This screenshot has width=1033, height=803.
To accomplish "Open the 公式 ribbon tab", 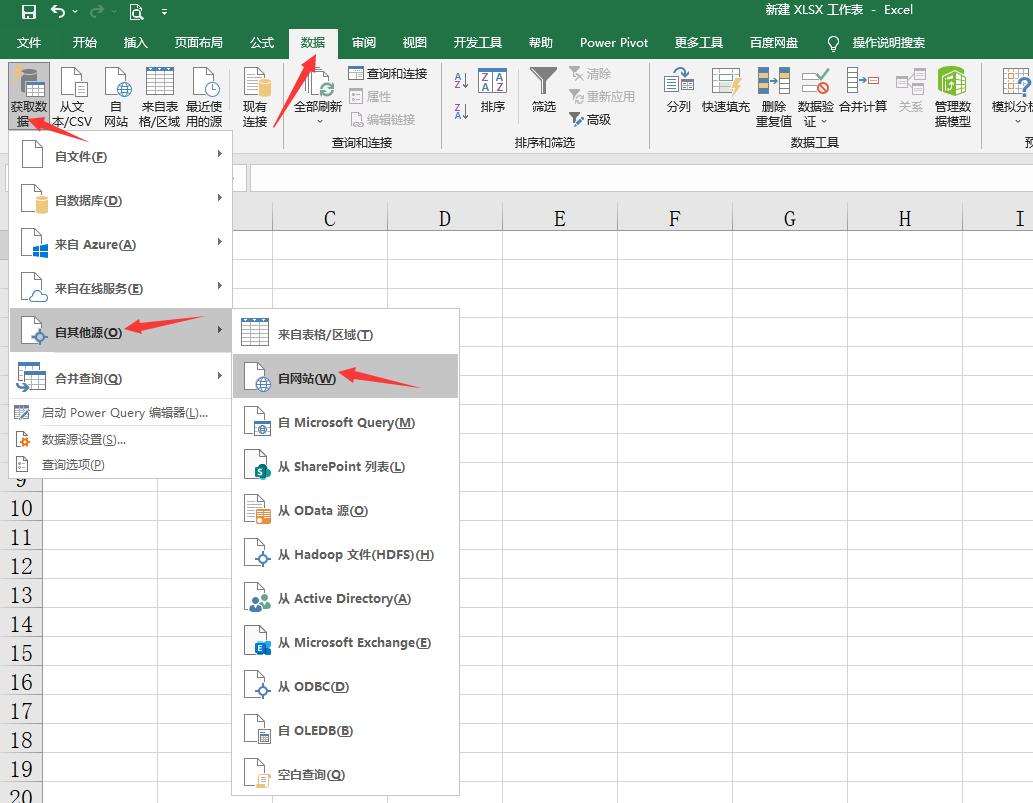I will click(x=262, y=43).
